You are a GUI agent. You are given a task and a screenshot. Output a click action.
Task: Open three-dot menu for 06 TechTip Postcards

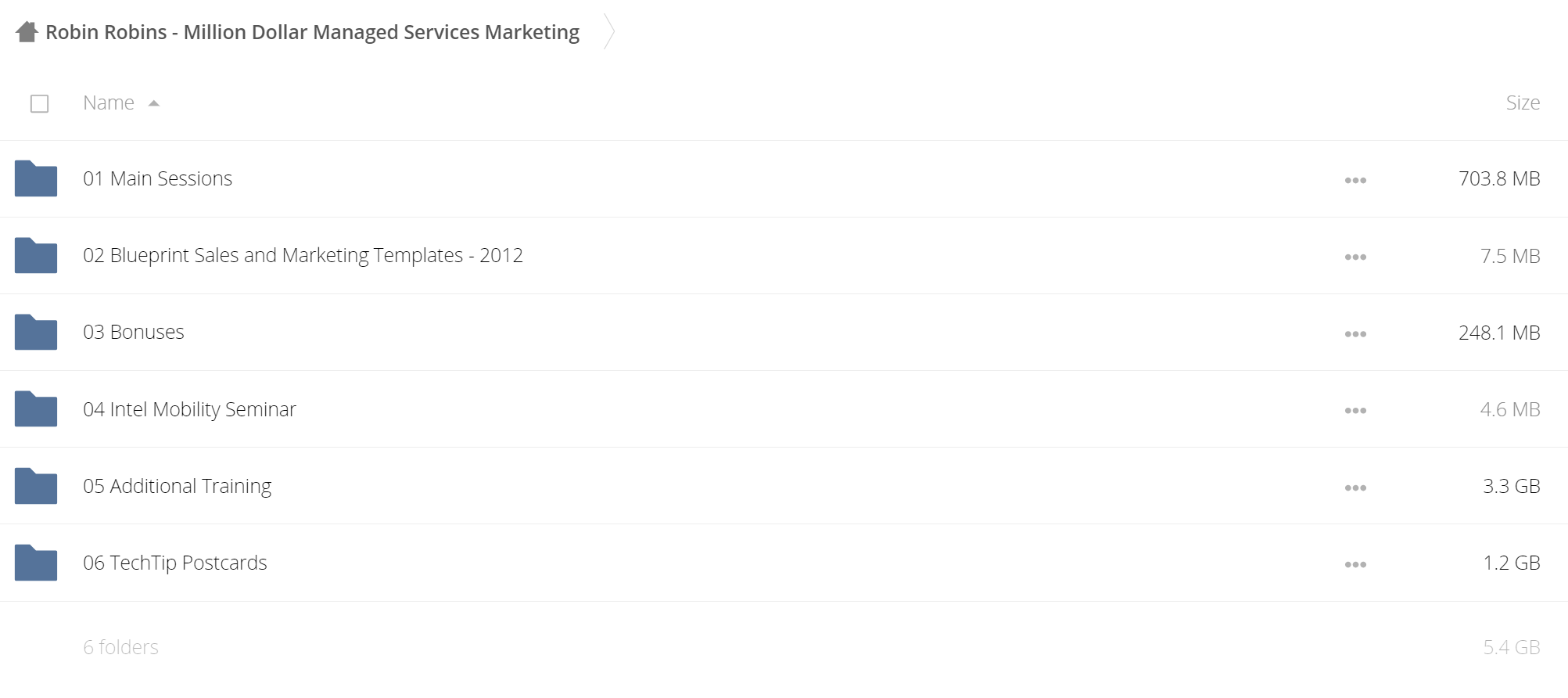click(x=1355, y=564)
